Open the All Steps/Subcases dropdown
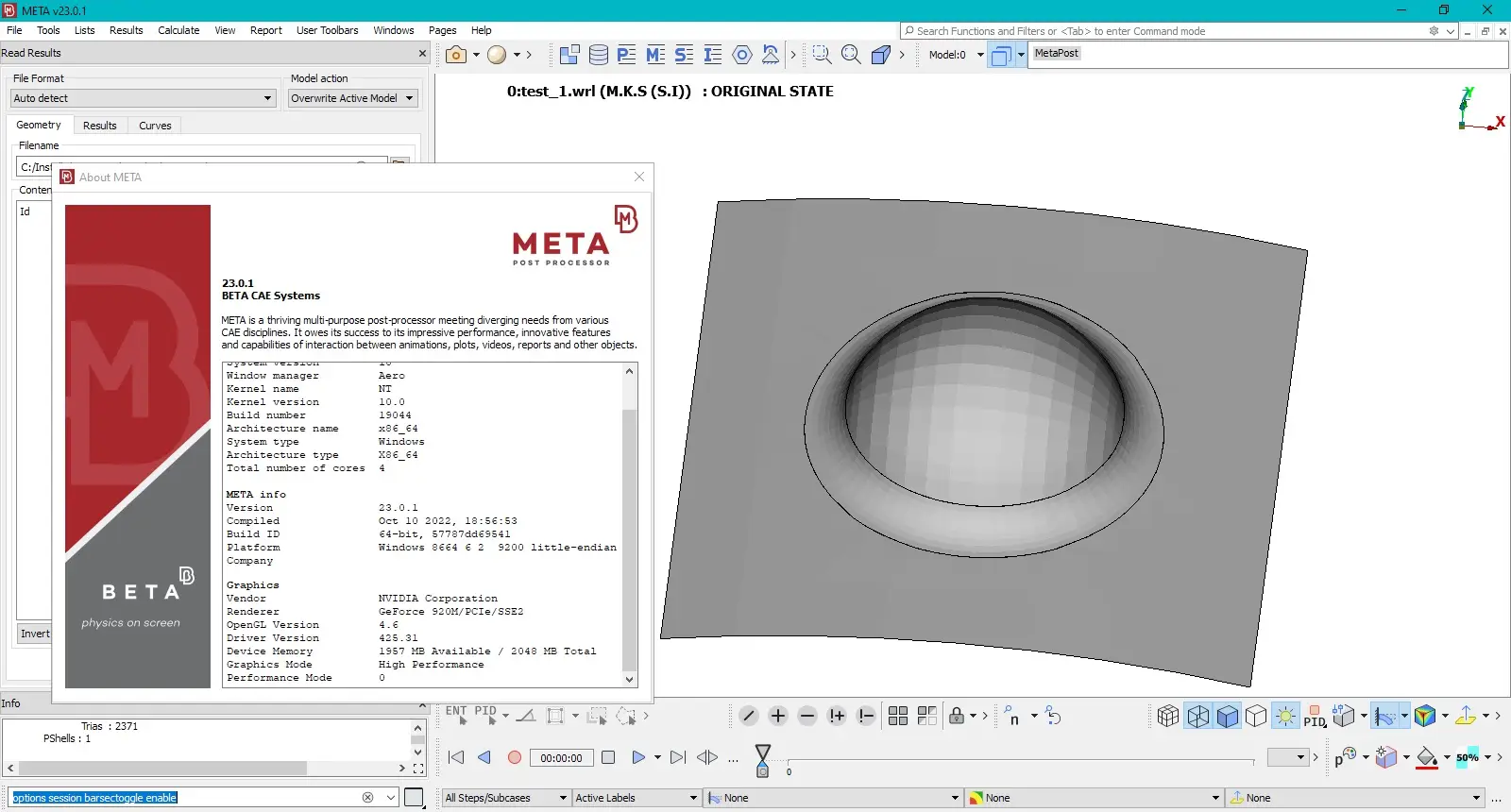1511x812 pixels. point(506,798)
